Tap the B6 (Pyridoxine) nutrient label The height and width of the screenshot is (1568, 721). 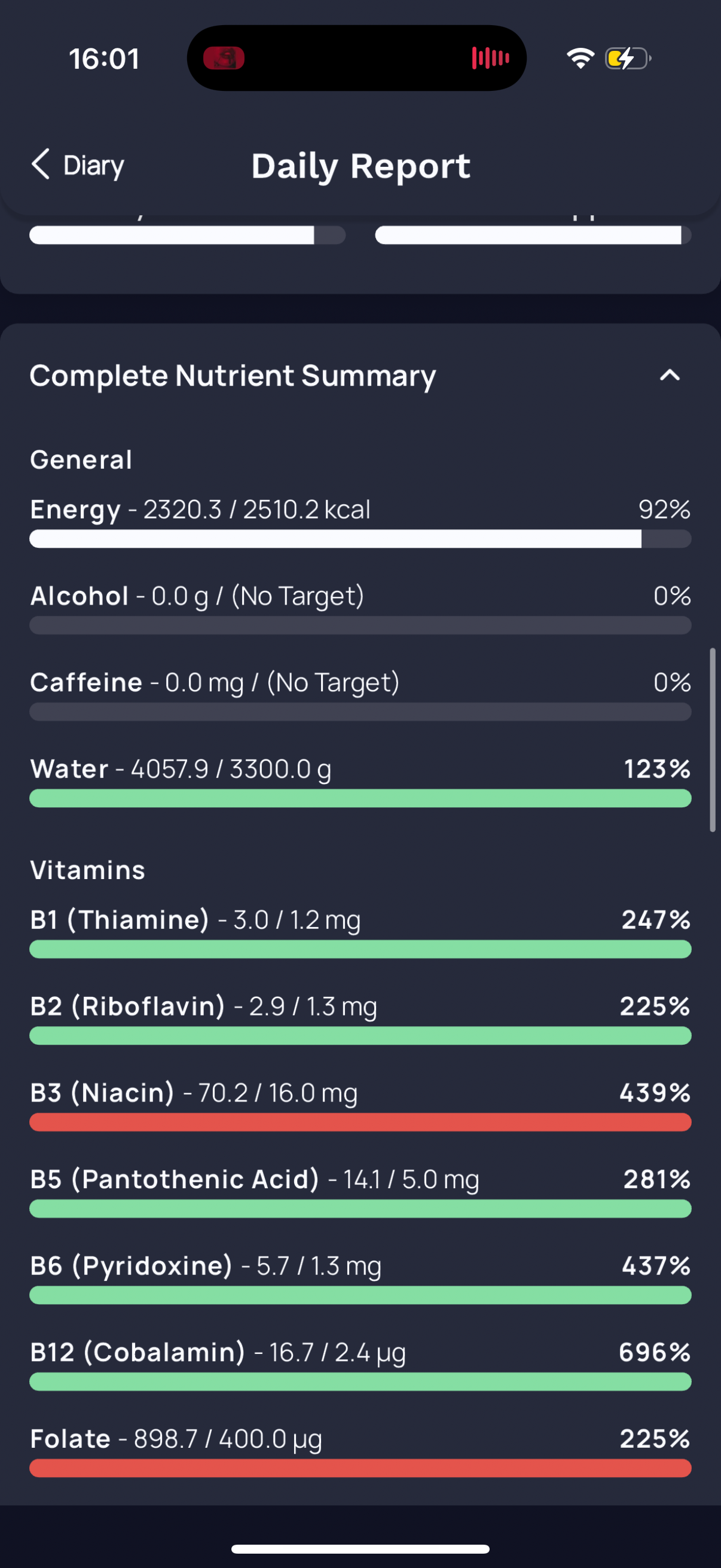131,1266
